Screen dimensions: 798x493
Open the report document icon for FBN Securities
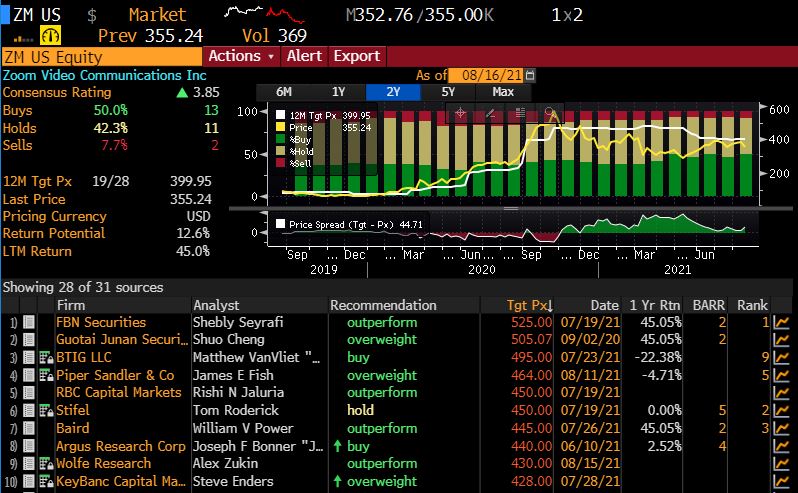[29, 322]
